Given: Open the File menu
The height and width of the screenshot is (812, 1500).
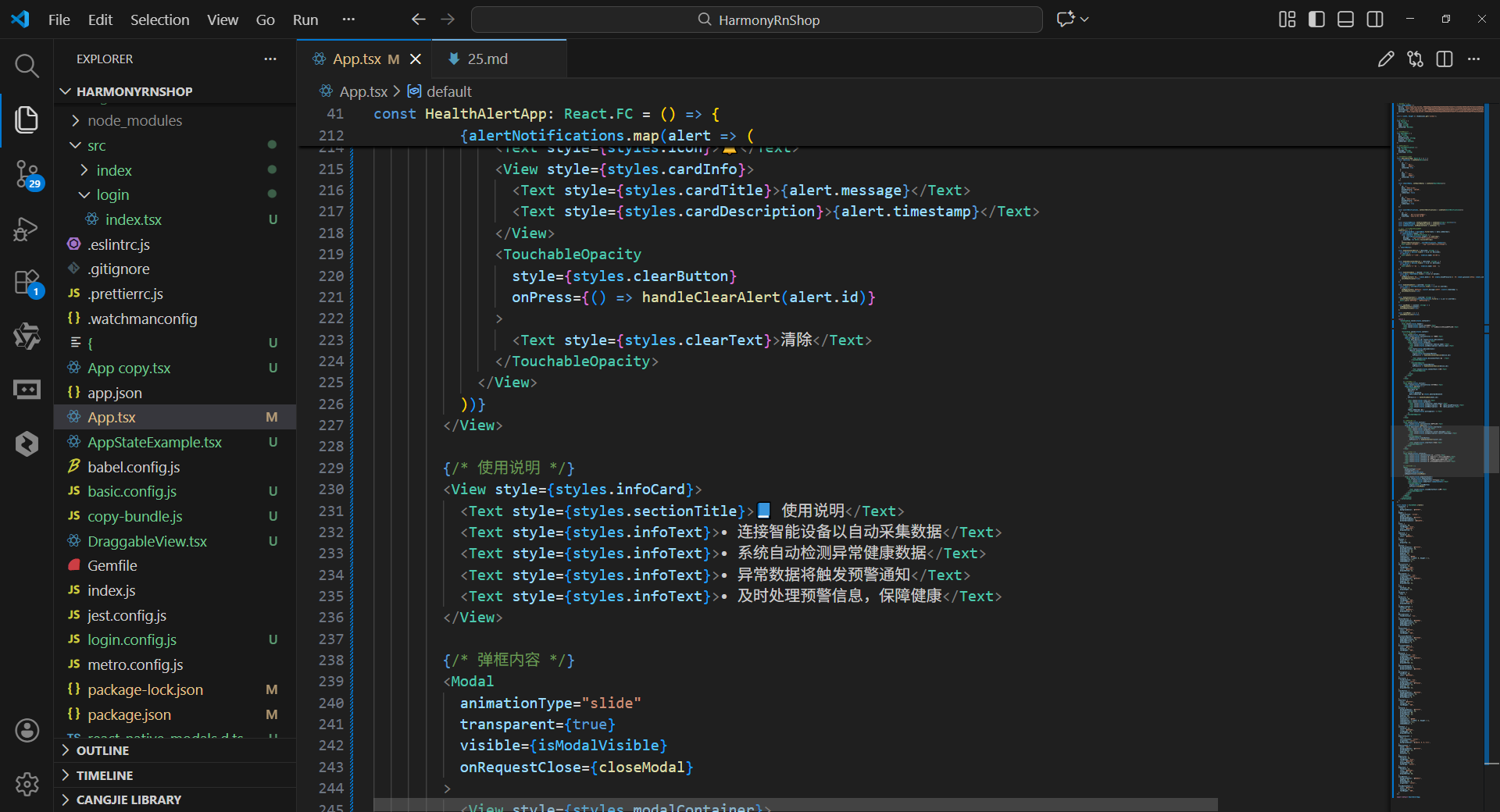Looking at the screenshot, I should coord(59,20).
